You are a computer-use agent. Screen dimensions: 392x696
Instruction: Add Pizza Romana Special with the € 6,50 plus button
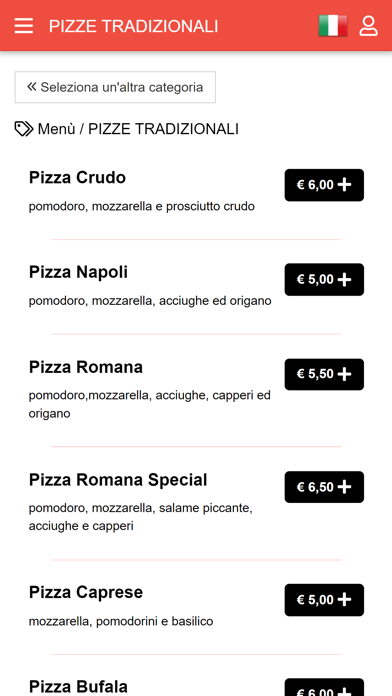click(324, 487)
